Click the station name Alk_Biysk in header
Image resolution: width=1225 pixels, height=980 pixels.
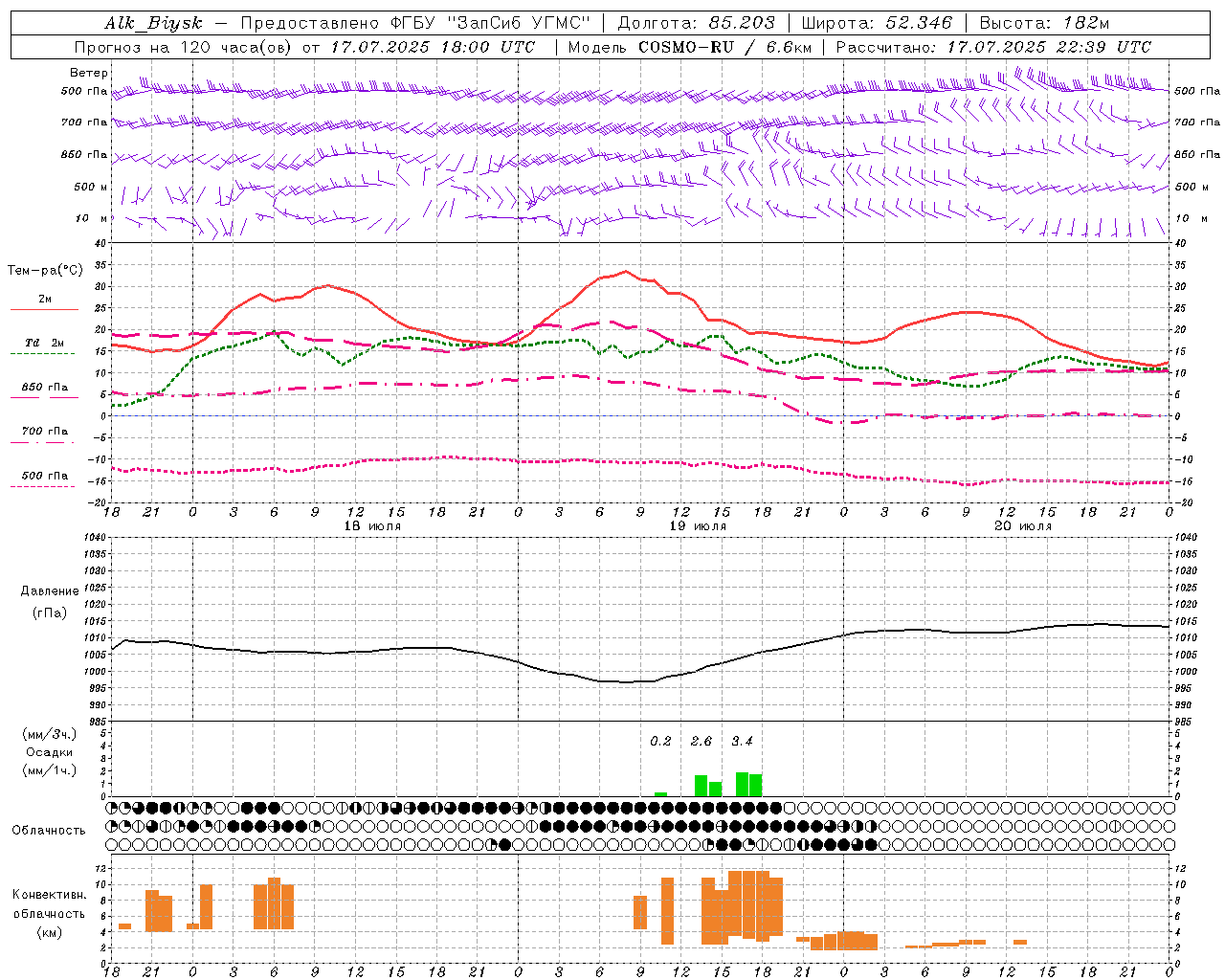[153, 24]
